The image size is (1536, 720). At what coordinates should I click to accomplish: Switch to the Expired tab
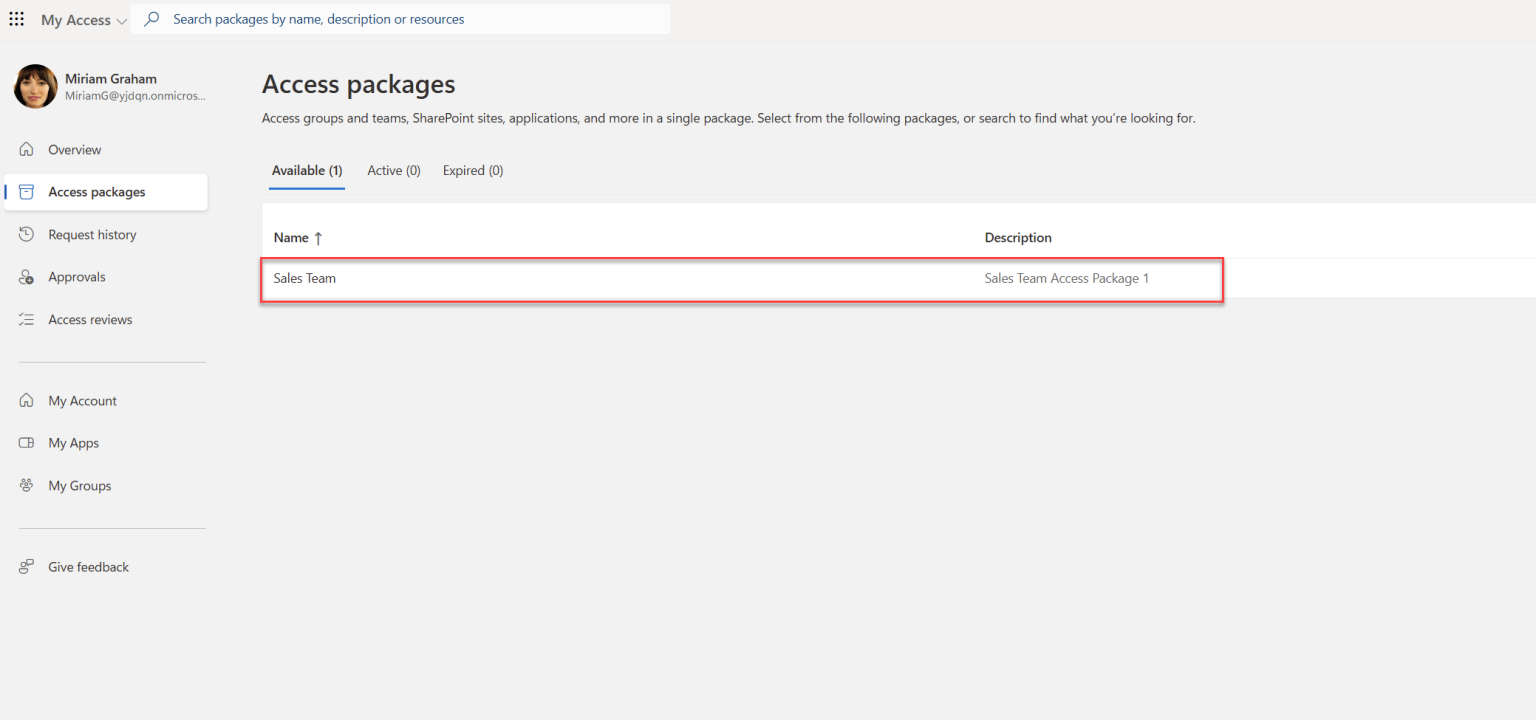tap(472, 170)
